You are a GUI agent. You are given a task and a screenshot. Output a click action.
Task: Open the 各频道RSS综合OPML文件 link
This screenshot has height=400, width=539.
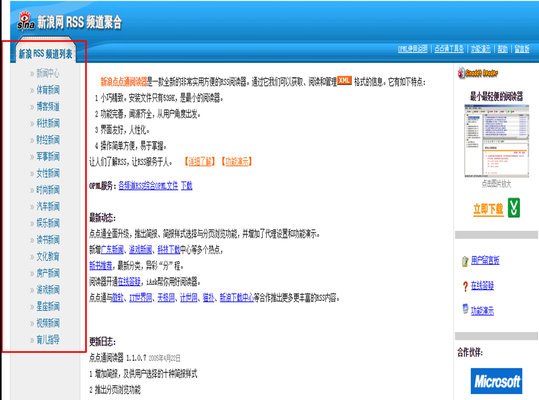click(148, 186)
